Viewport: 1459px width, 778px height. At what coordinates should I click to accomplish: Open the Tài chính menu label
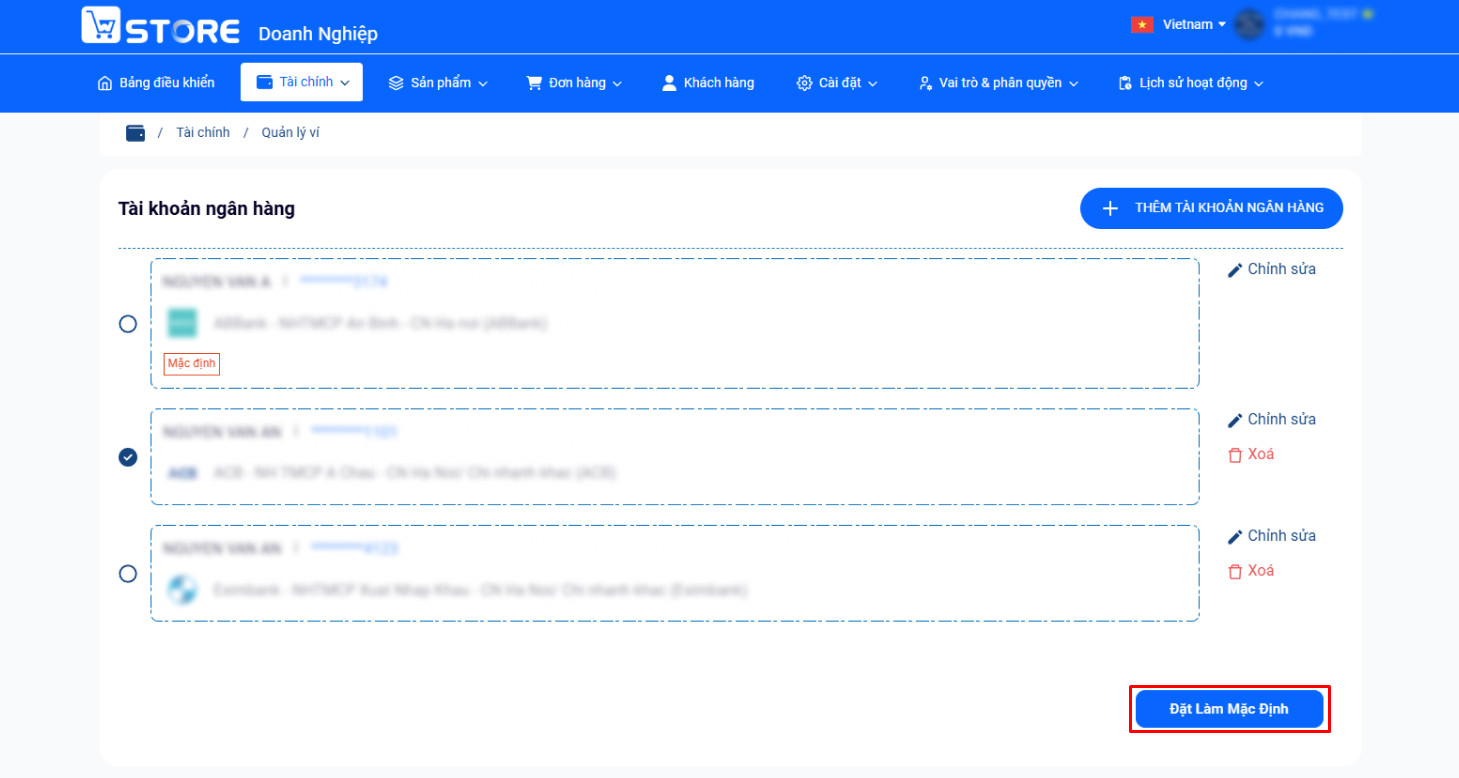306,82
